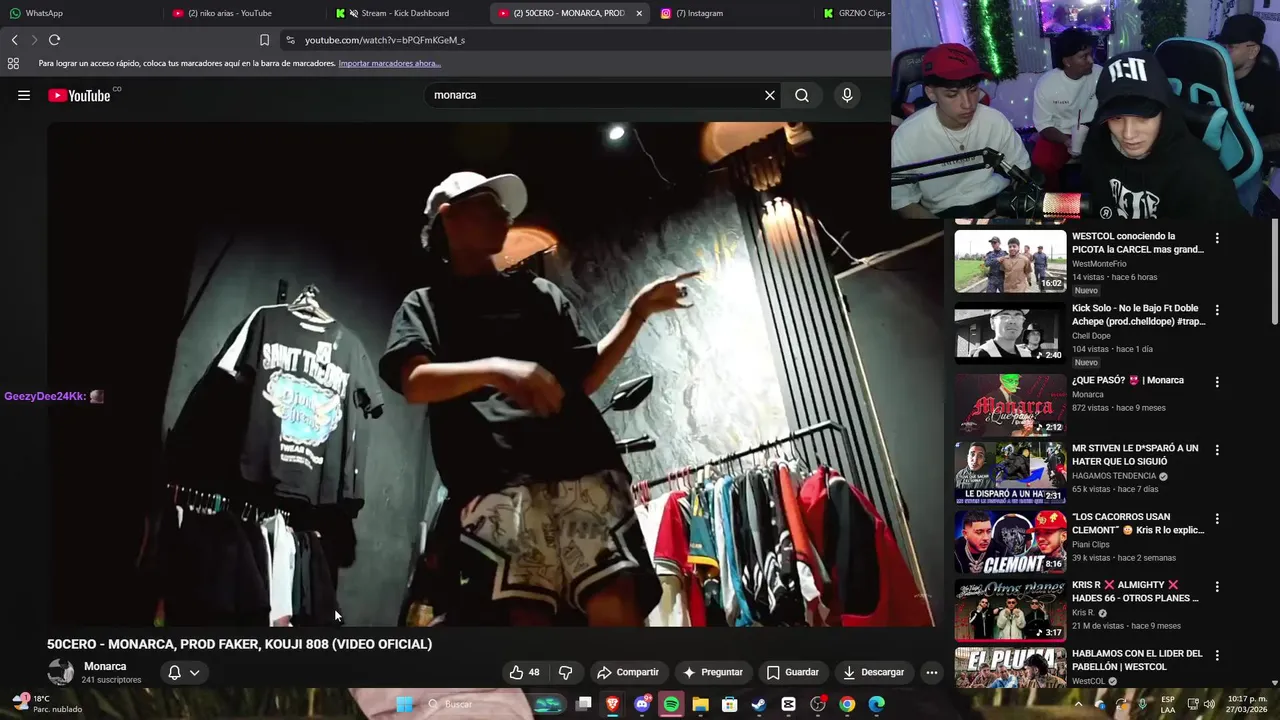Go to the YouTube home logo
This screenshot has height=720, width=1280.
click(79, 95)
